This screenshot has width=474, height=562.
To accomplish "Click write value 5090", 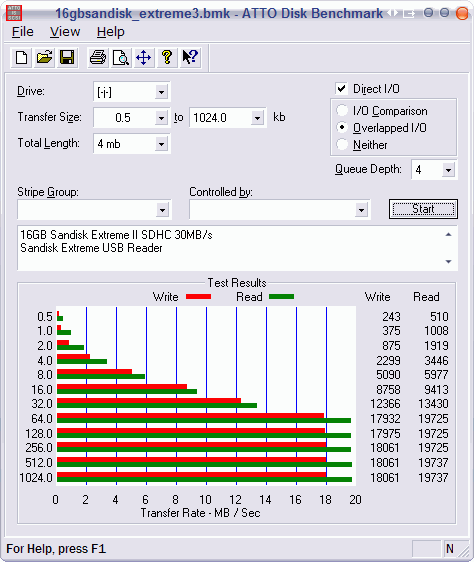I will click(x=388, y=375).
